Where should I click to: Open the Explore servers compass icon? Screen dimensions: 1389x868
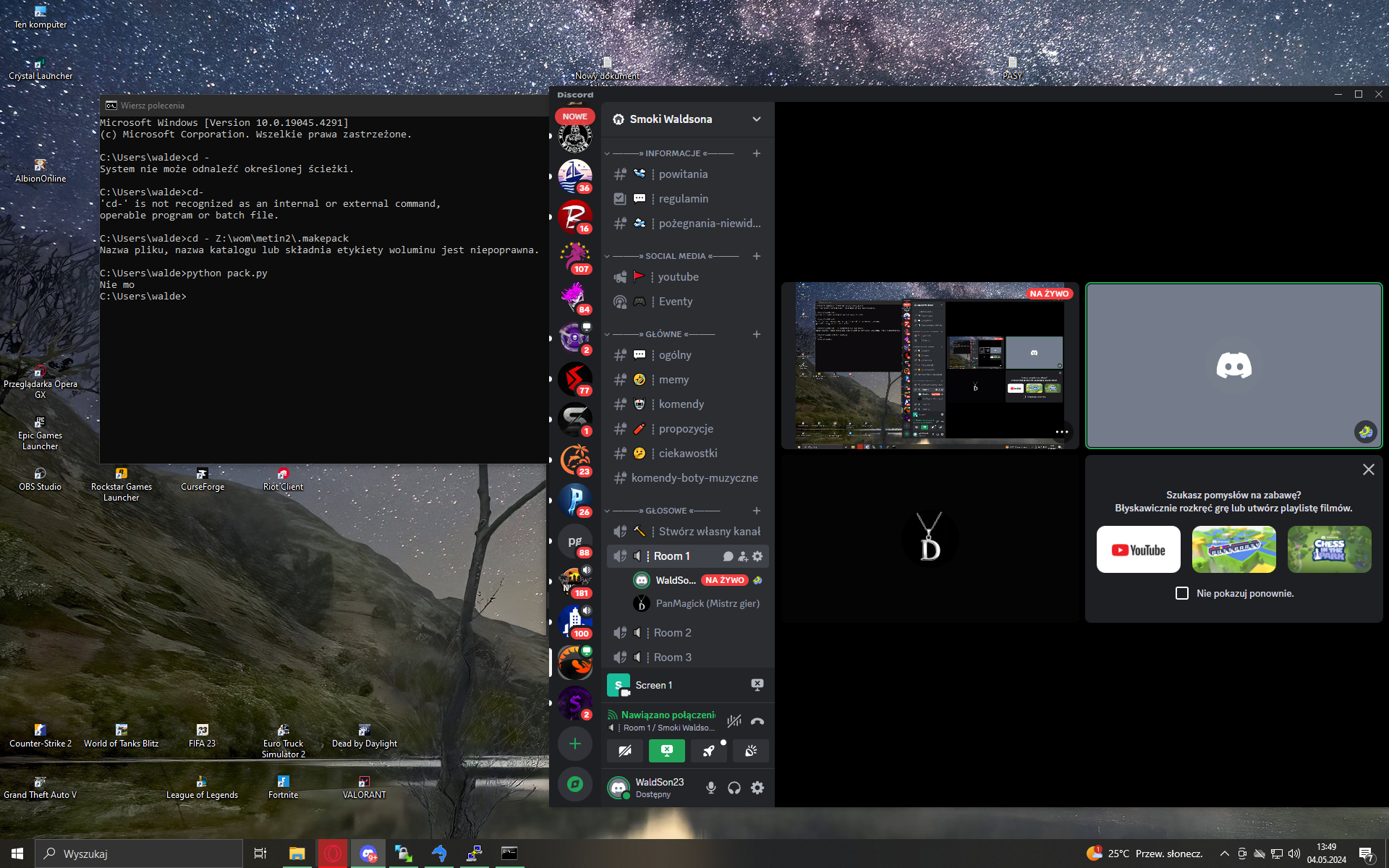point(575,784)
